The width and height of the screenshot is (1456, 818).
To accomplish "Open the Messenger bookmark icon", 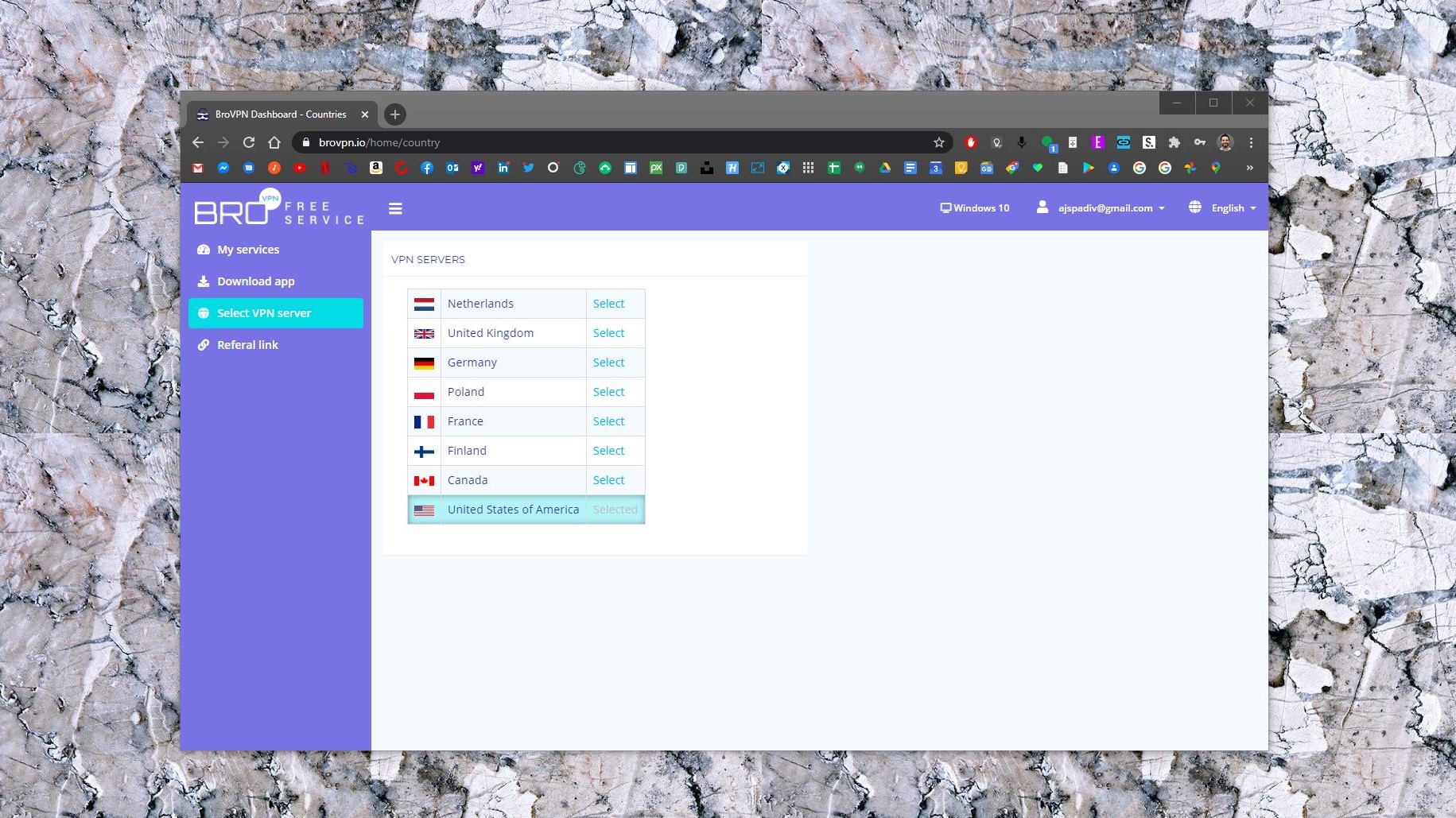I will click(223, 168).
